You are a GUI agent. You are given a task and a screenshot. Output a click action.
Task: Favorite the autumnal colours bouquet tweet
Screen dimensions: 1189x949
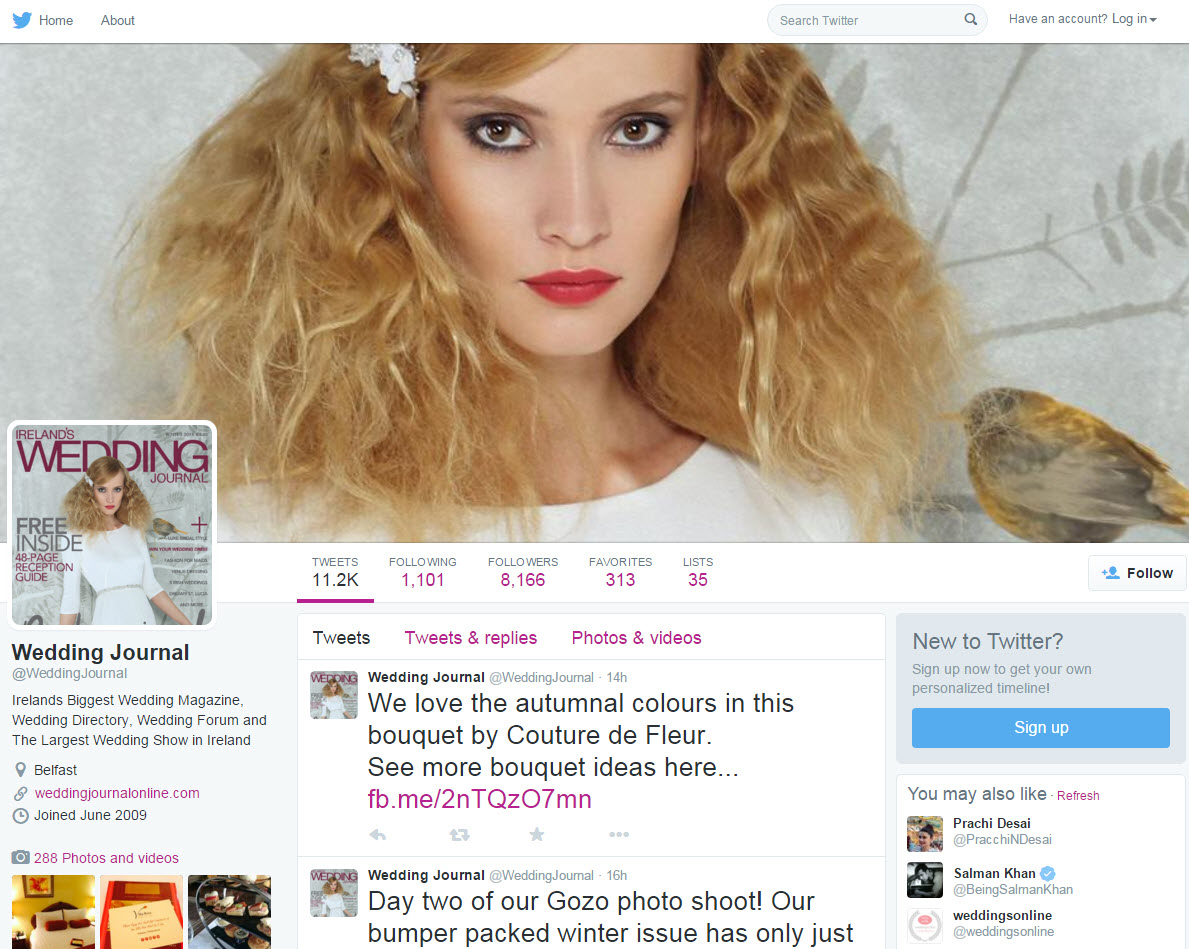537,834
